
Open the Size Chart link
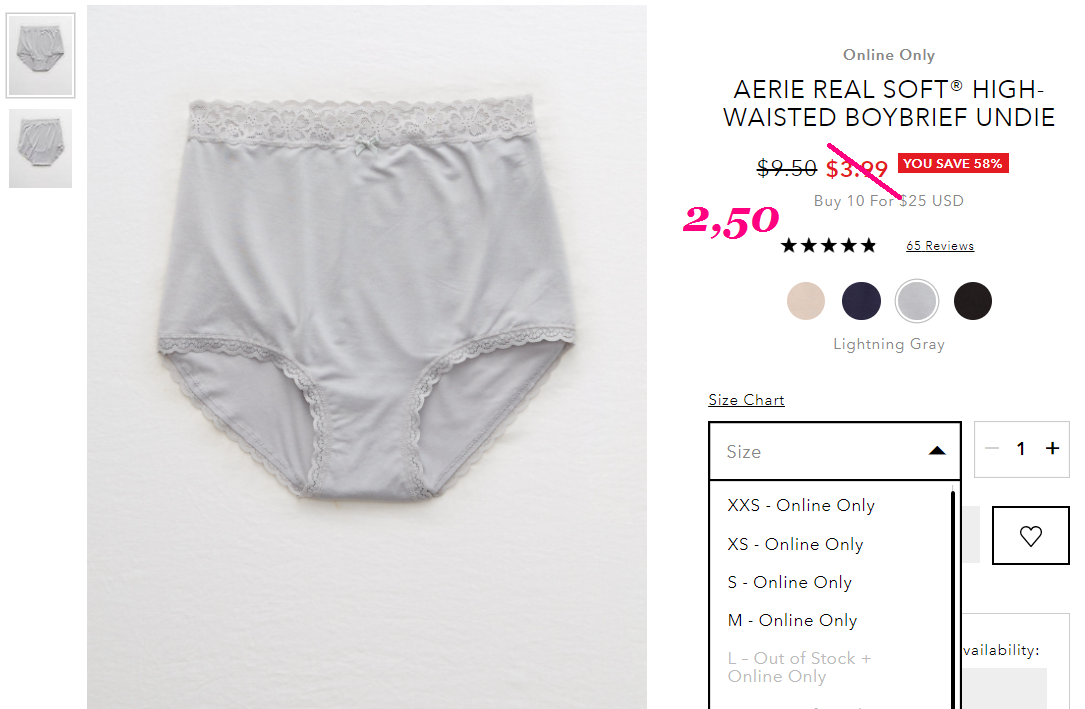[746, 400]
